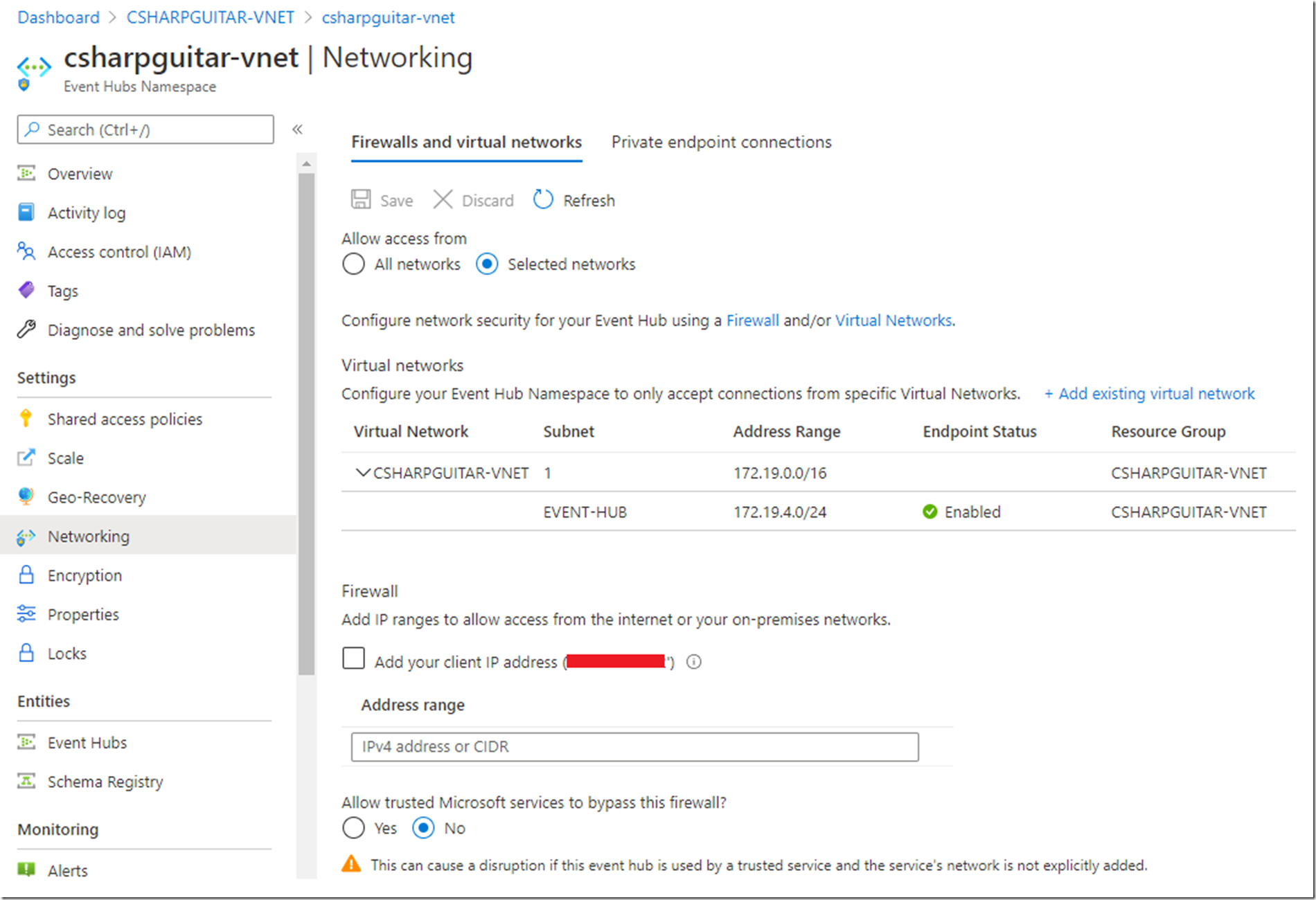Click the Event Hubs Namespace resource icon

pos(33,72)
